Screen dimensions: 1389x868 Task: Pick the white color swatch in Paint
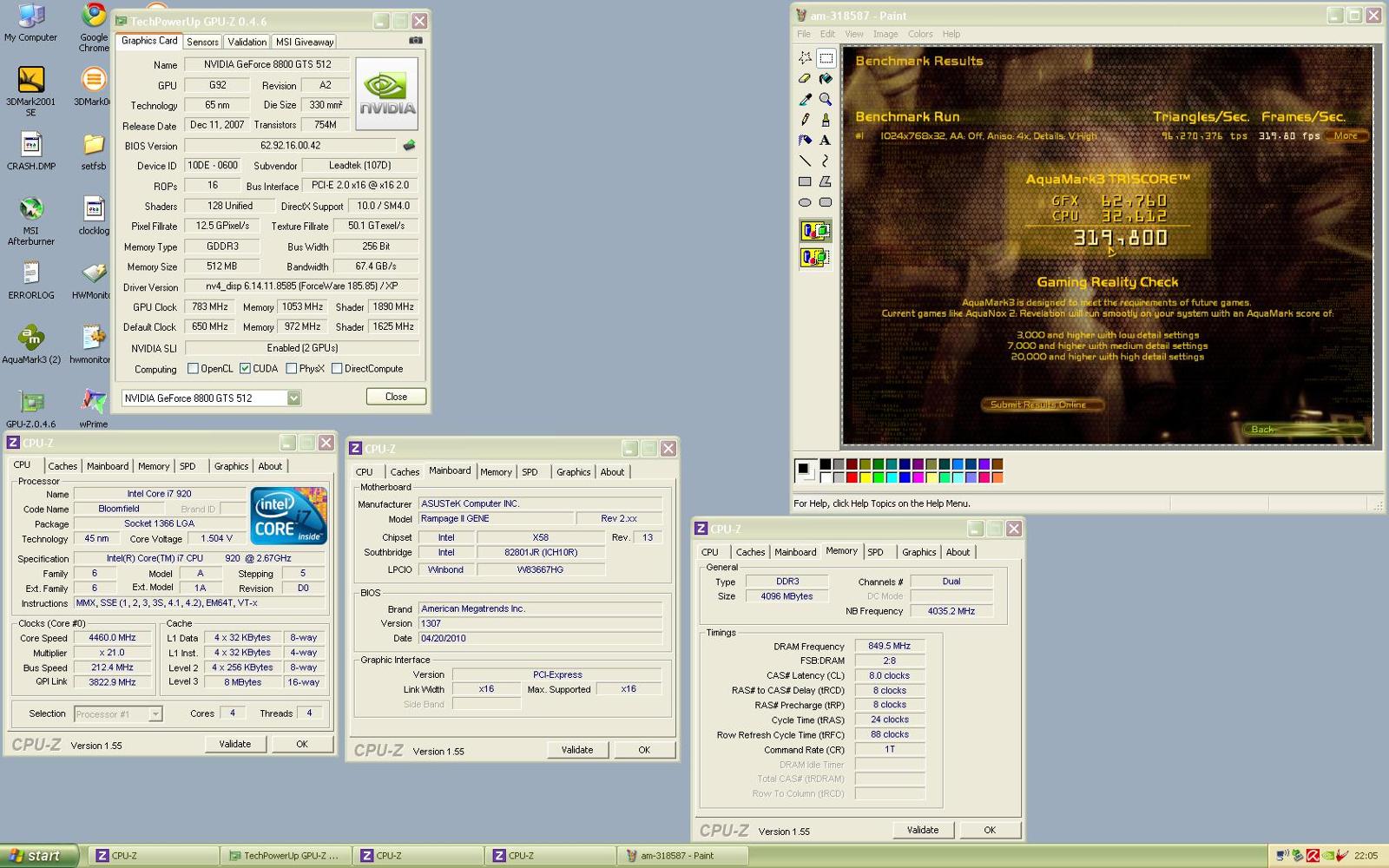pyautogui.click(x=826, y=477)
